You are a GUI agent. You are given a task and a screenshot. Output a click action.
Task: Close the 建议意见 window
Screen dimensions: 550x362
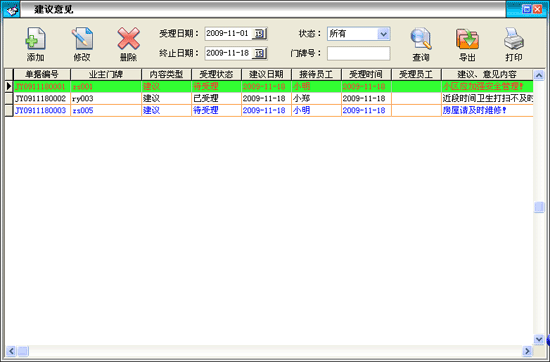coord(537,9)
